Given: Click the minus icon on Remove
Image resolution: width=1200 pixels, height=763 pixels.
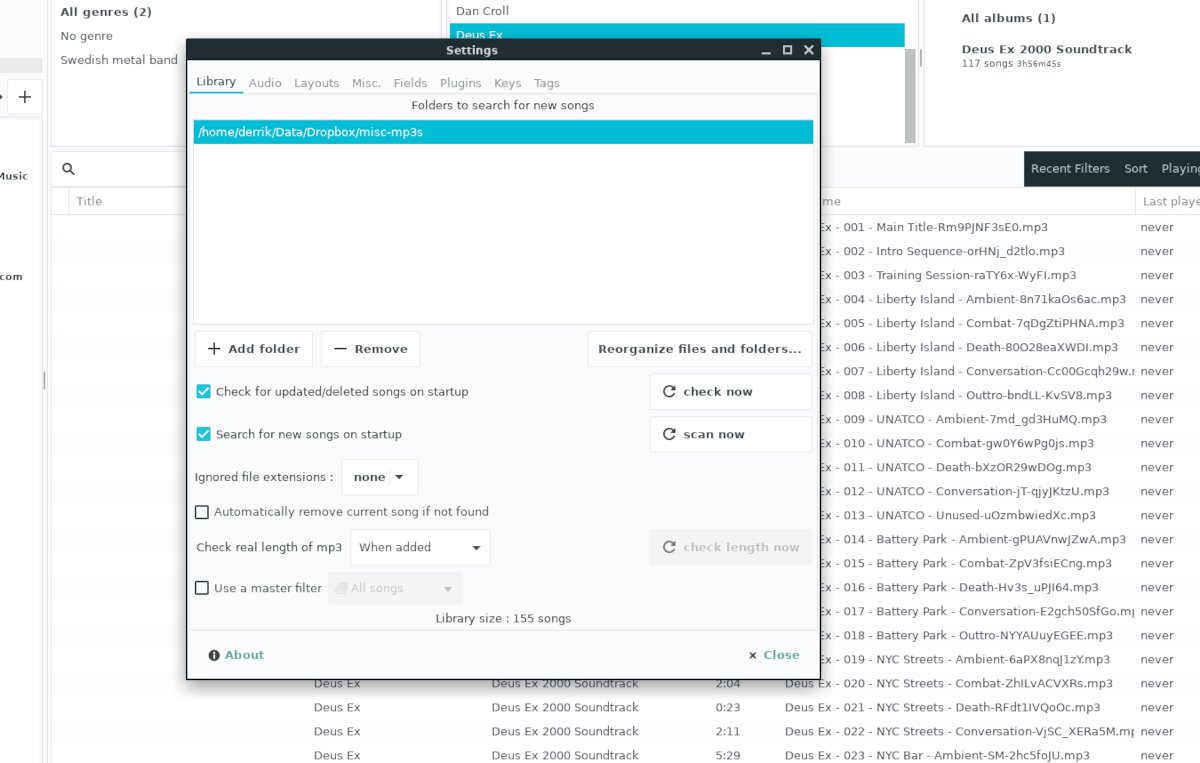Looking at the screenshot, I should (x=340, y=349).
